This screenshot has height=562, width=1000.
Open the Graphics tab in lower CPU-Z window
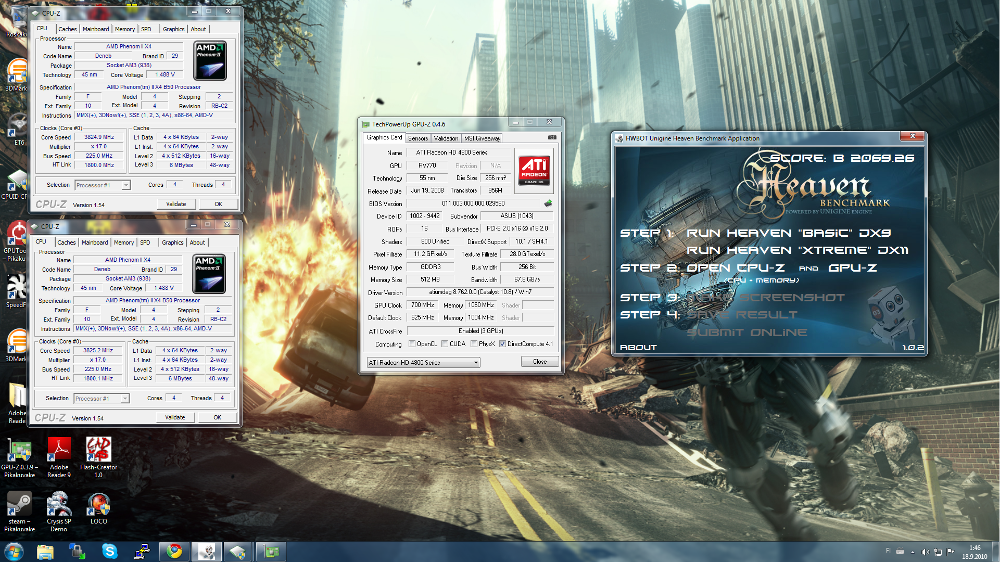pyautogui.click(x=172, y=242)
